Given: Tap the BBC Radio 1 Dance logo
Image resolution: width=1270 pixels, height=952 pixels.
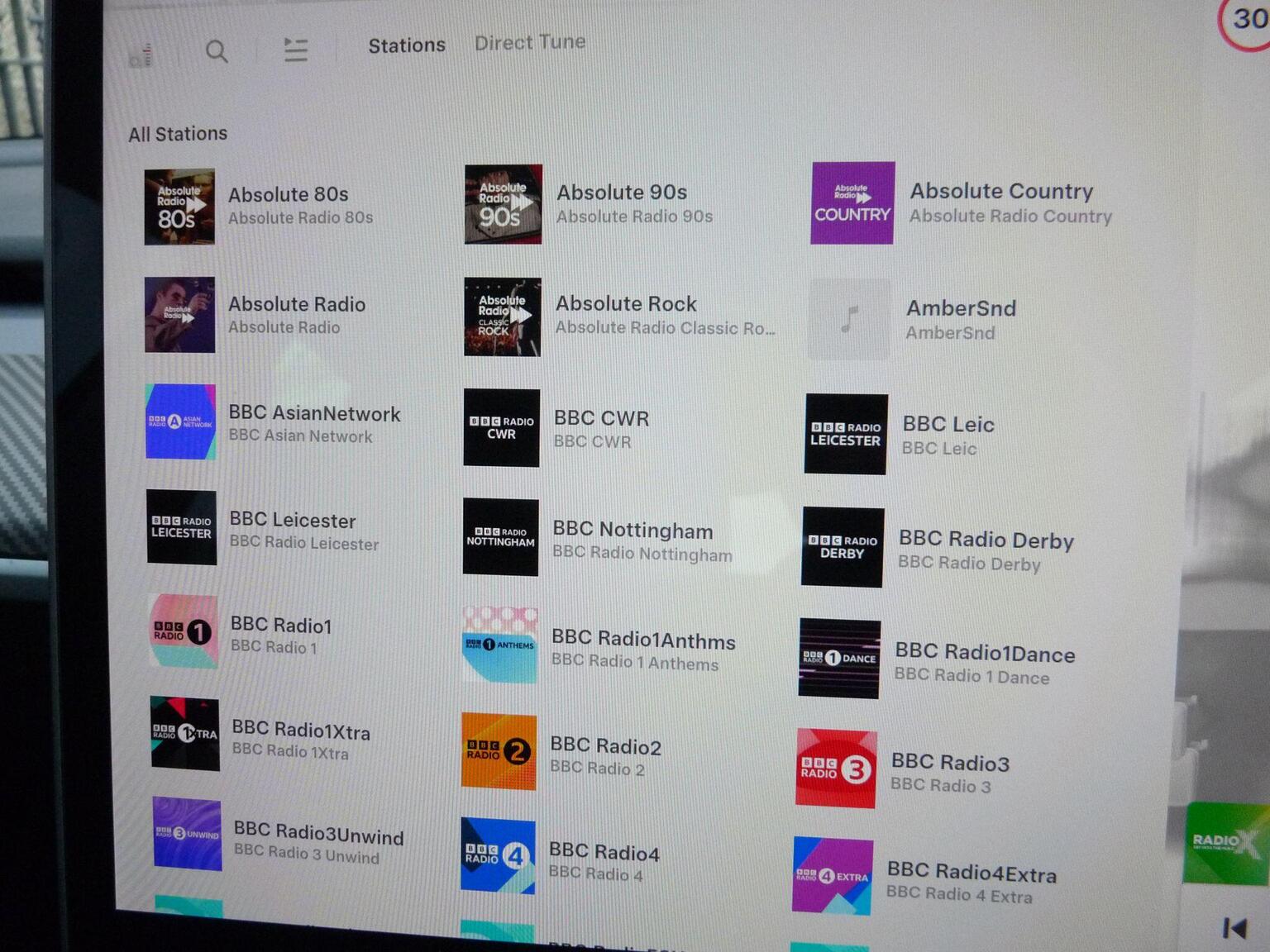Looking at the screenshot, I should coord(839,658).
